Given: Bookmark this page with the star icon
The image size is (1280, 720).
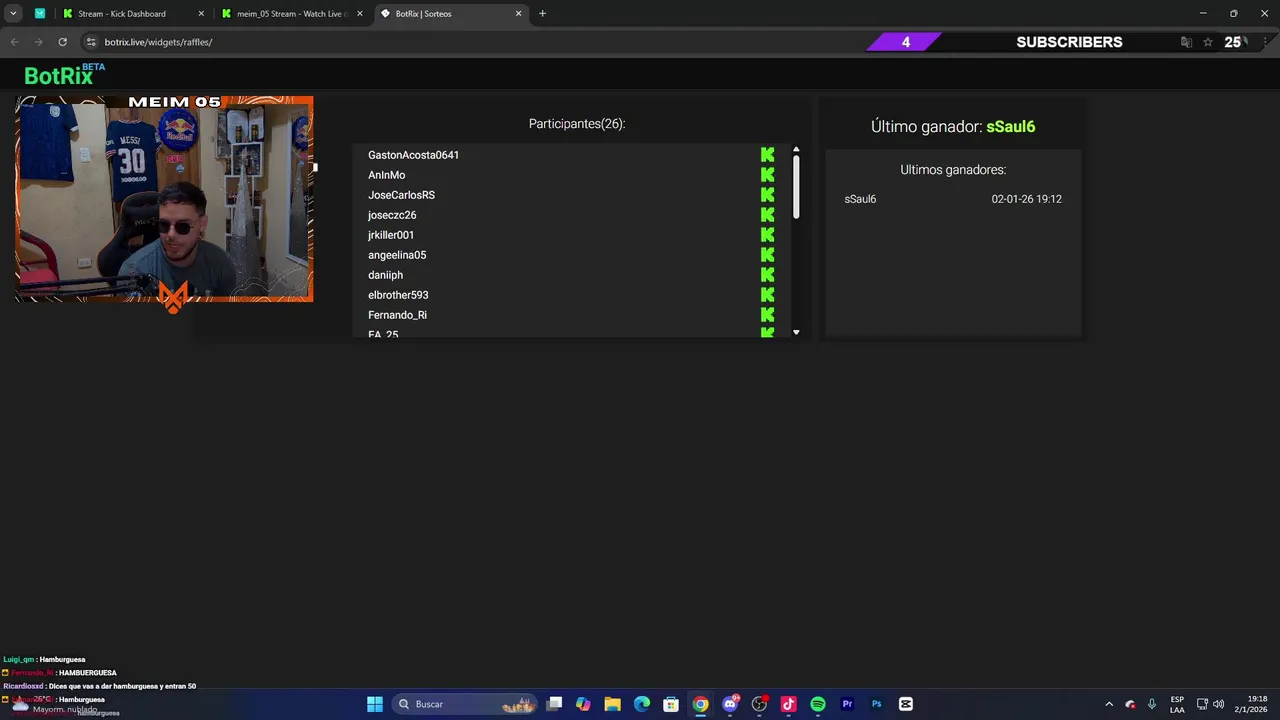Looking at the screenshot, I should (1208, 42).
